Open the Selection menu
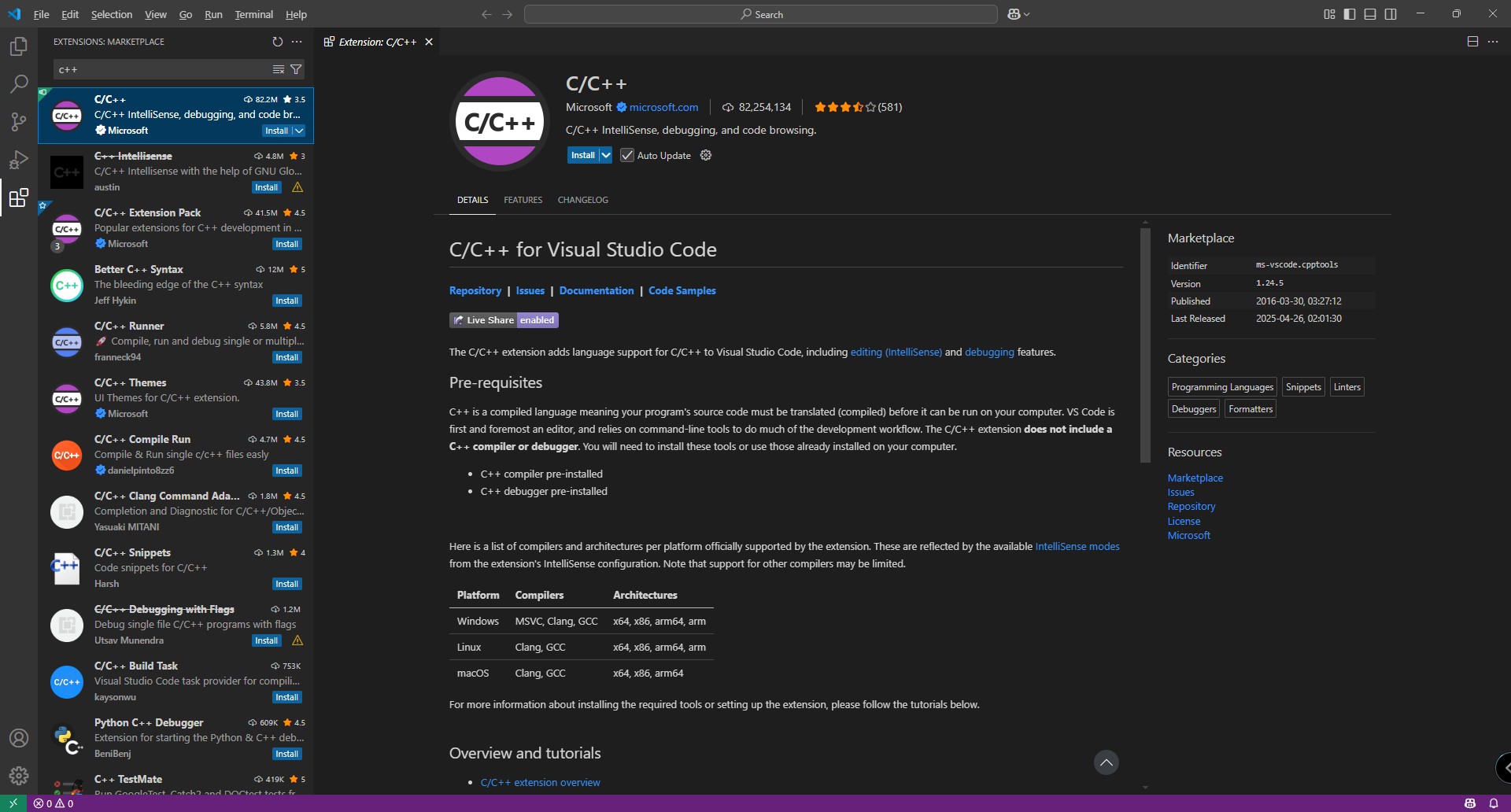 click(112, 14)
